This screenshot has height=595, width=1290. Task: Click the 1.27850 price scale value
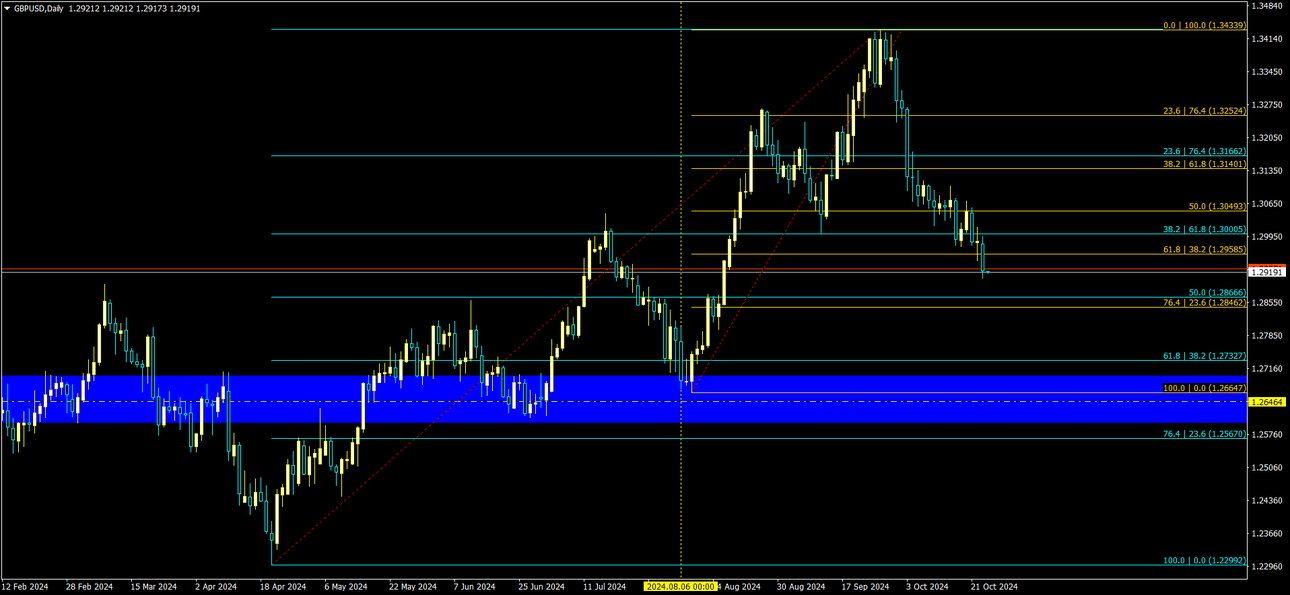coord(1267,336)
